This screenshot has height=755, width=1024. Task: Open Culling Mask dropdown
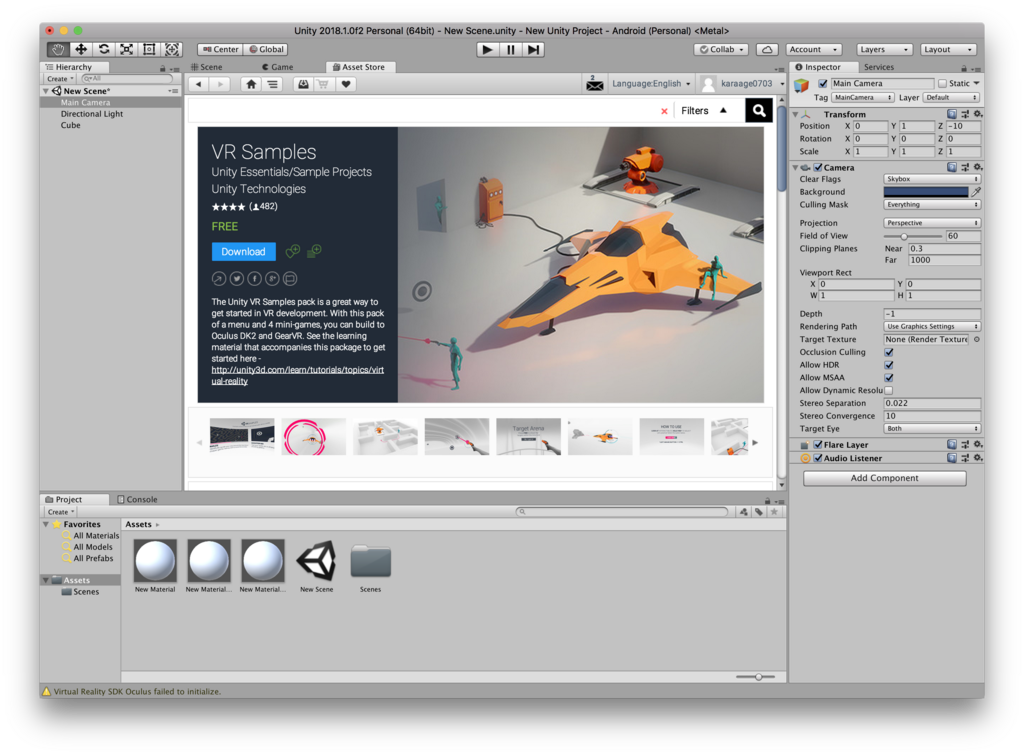[932, 204]
